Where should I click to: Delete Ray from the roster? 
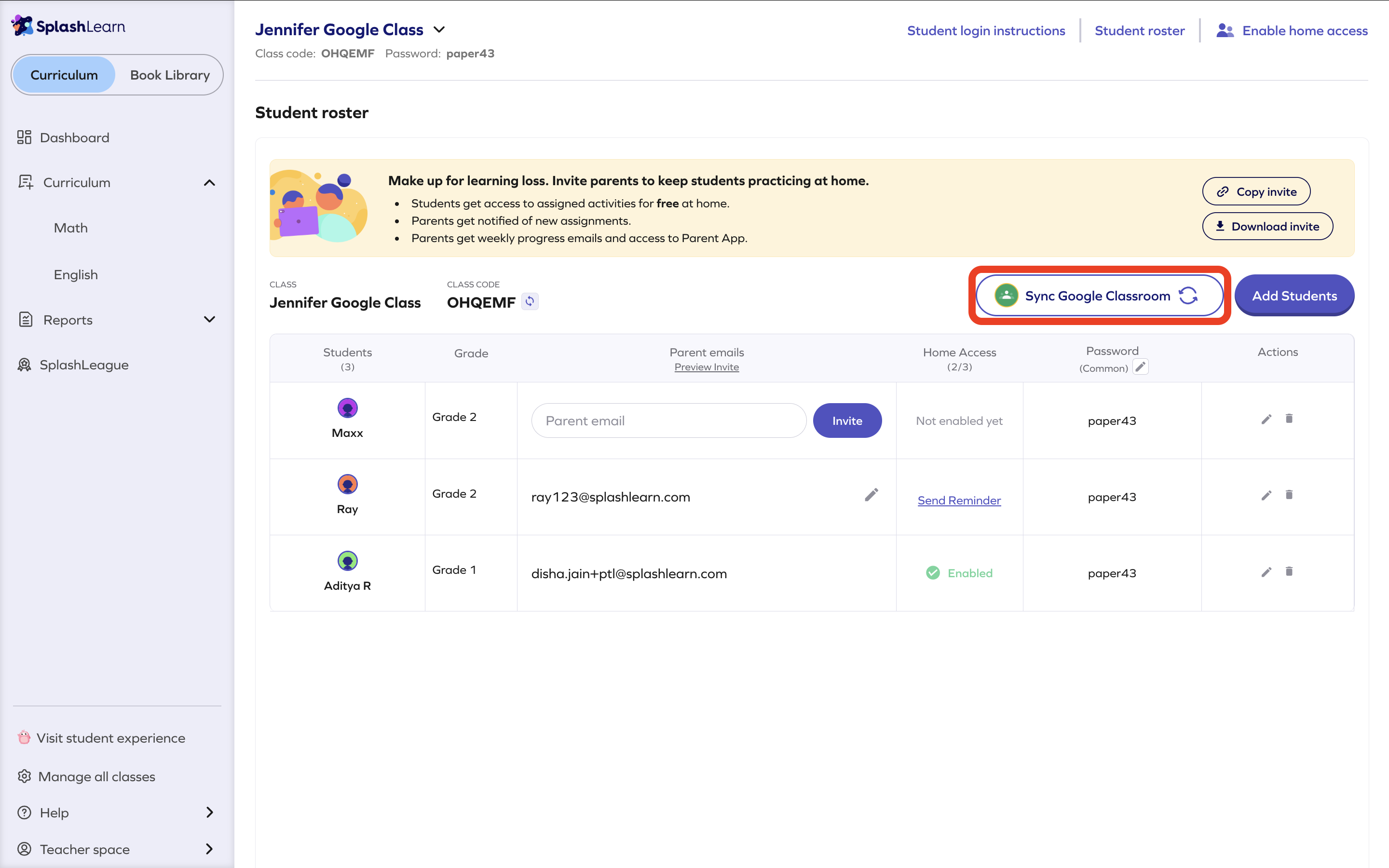coord(1289,495)
